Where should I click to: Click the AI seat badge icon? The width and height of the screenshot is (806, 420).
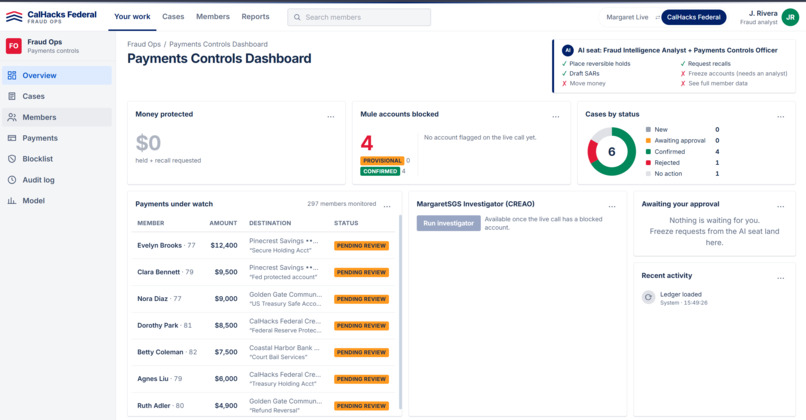coord(567,50)
